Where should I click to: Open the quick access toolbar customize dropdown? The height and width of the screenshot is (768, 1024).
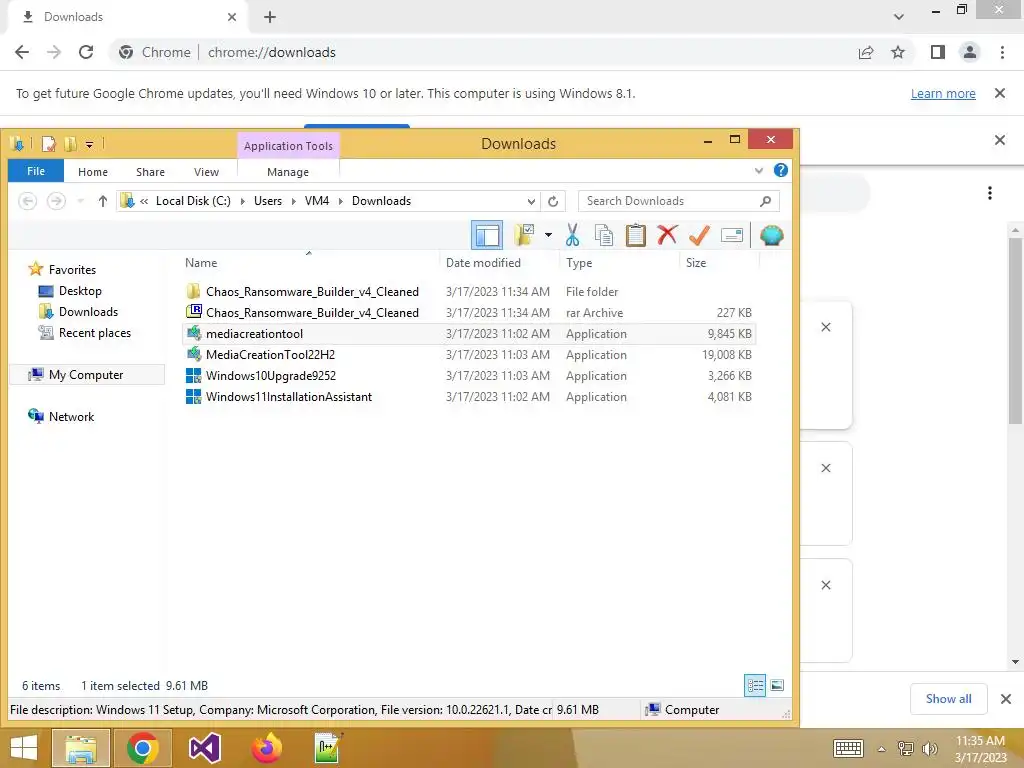(x=89, y=144)
